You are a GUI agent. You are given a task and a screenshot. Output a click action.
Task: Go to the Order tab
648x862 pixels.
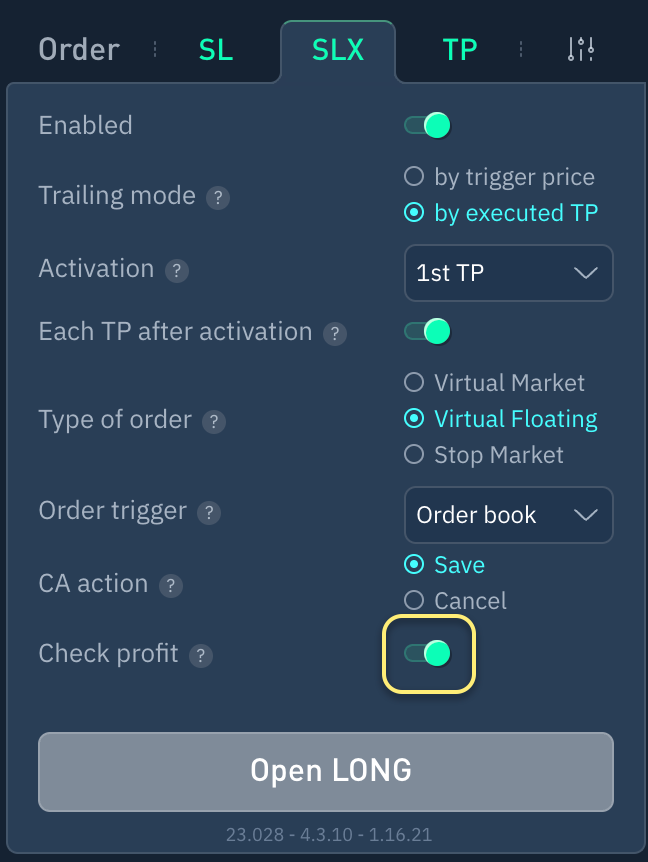pyautogui.click(x=79, y=50)
